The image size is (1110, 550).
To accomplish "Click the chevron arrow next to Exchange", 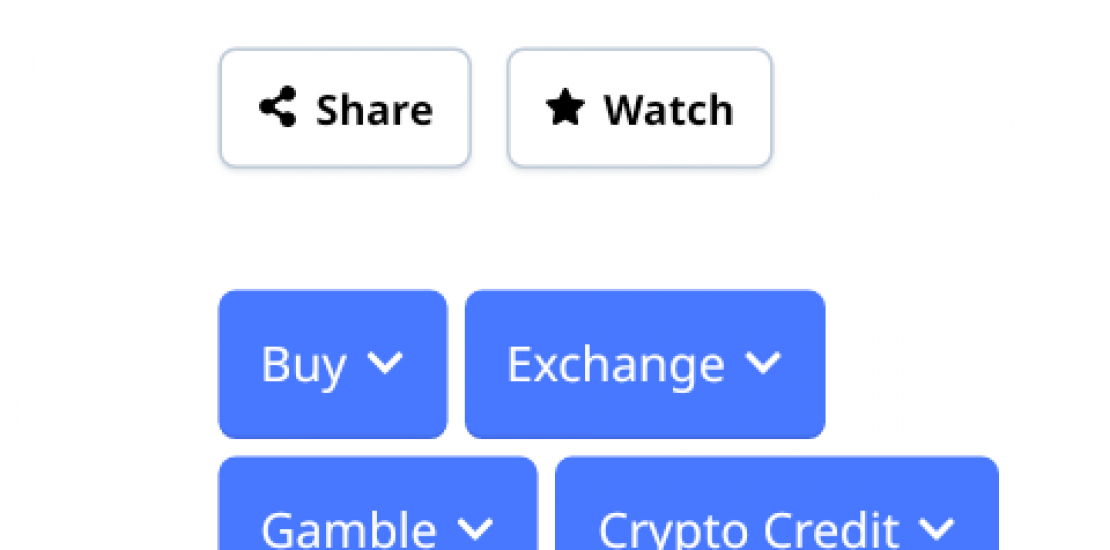I will tap(763, 364).
